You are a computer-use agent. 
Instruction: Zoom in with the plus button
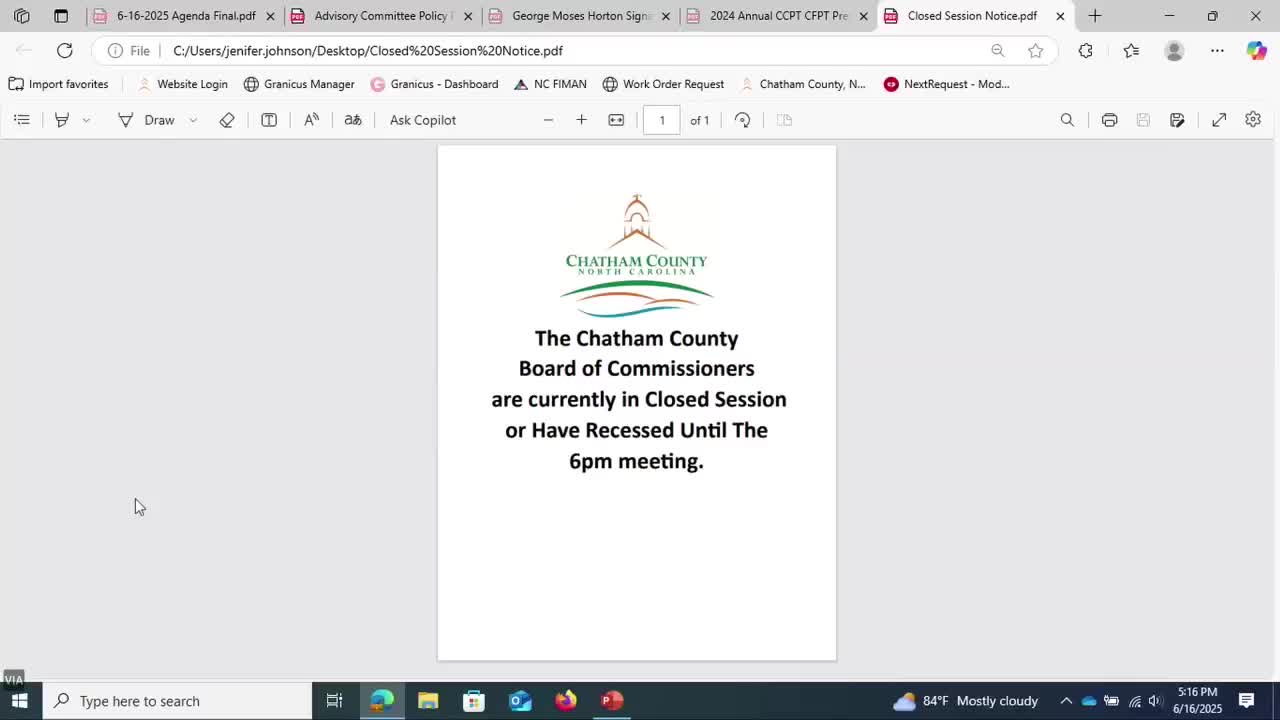tap(581, 120)
